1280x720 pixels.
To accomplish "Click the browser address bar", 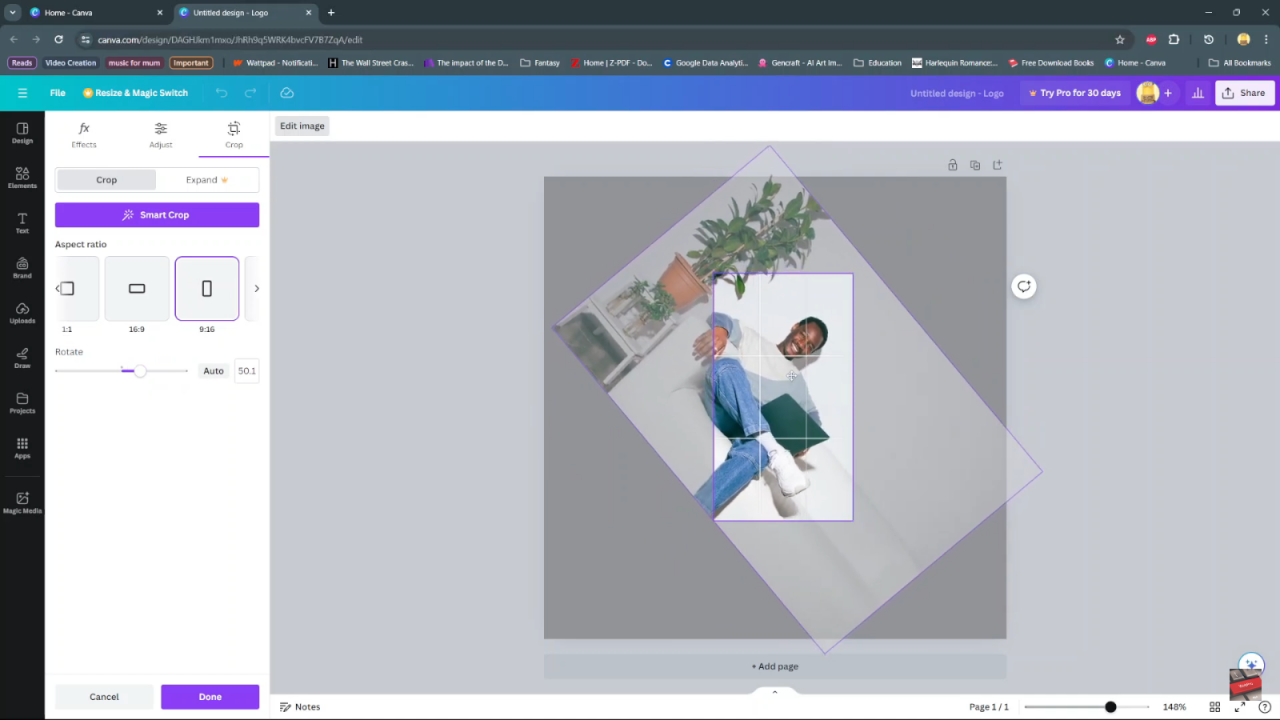I will 600,39.
